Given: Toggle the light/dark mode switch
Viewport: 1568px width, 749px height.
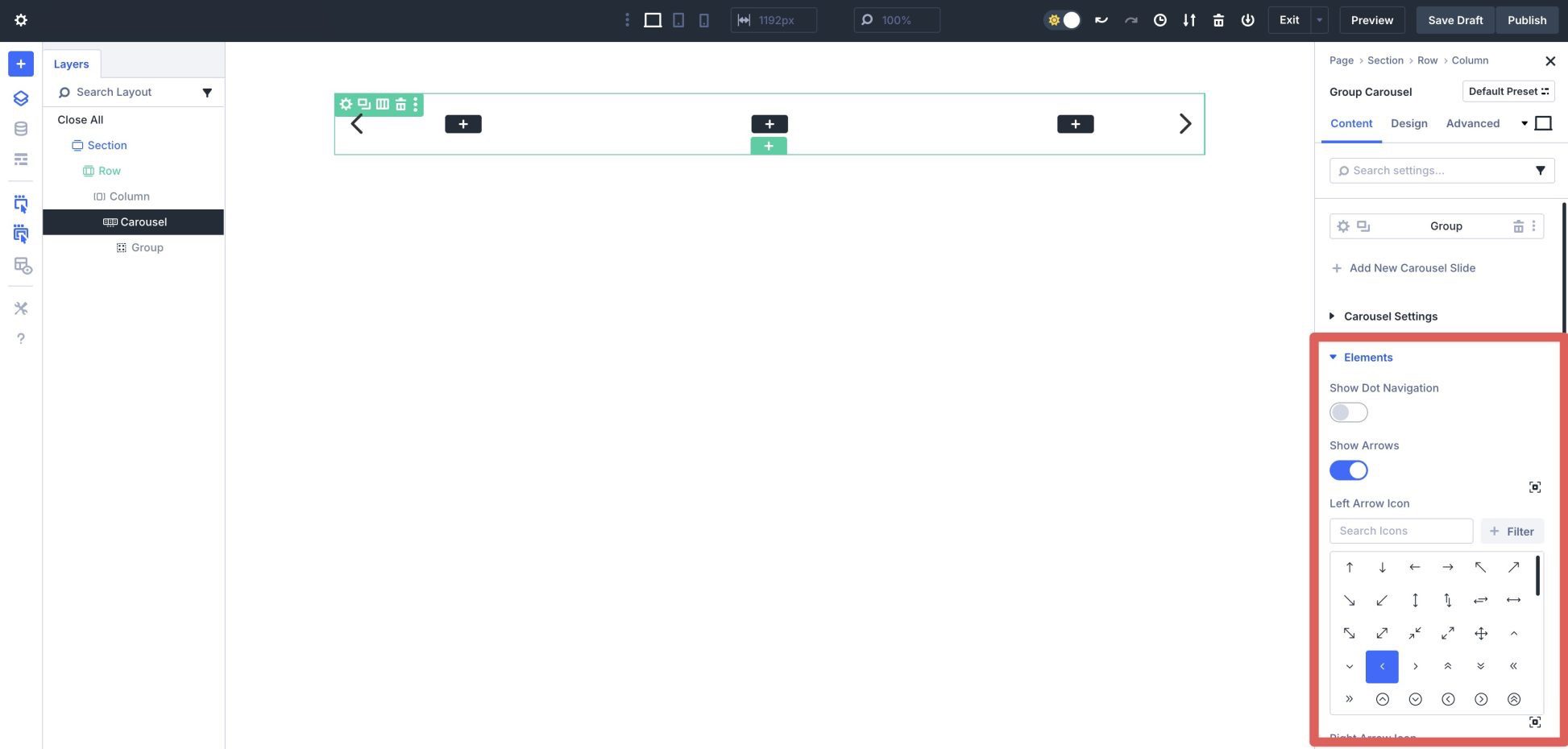Looking at the screenshot, I should [x=1062, y=20].
